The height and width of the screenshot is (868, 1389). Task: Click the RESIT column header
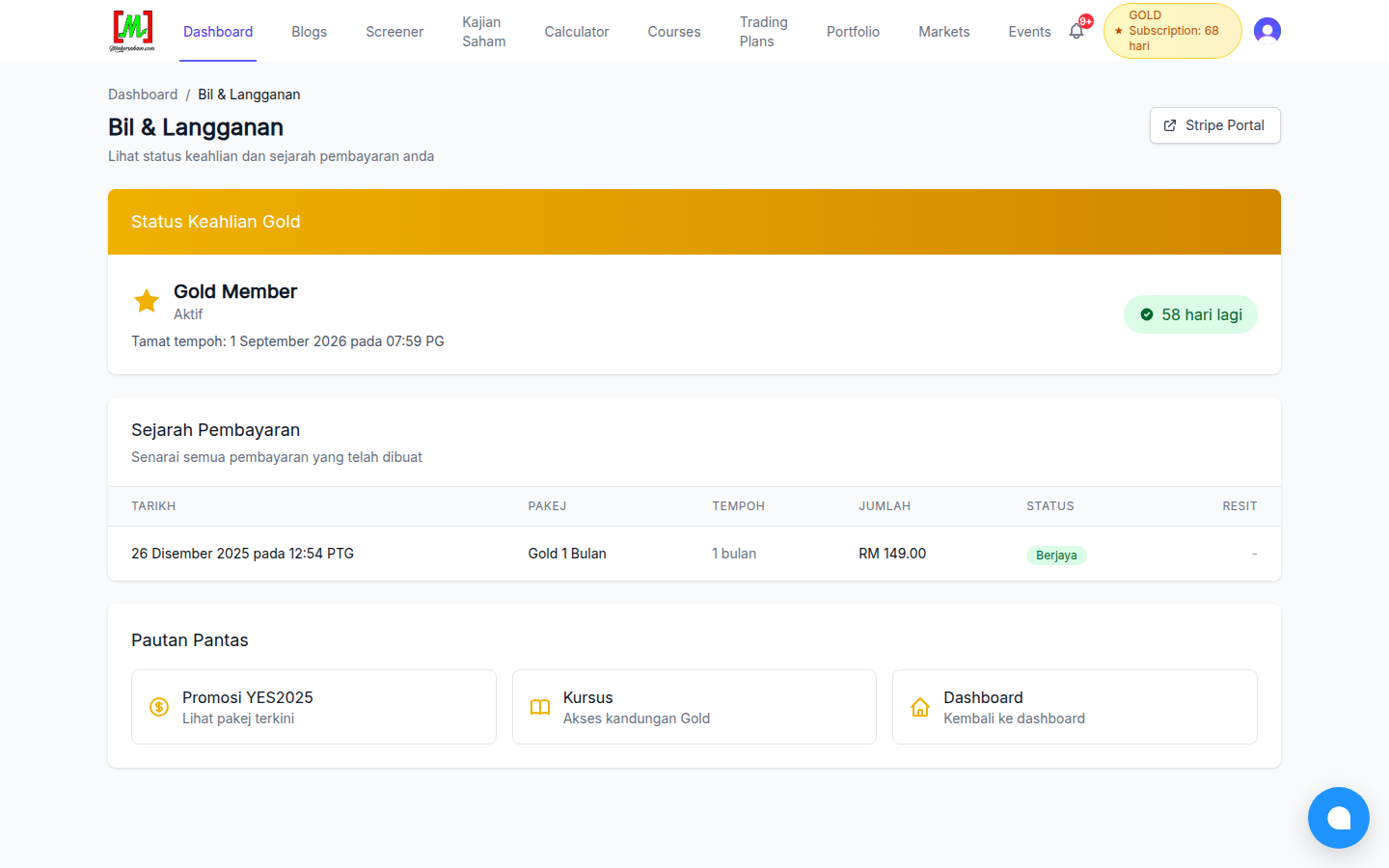pyautogui.click(x=1239, y=506)
